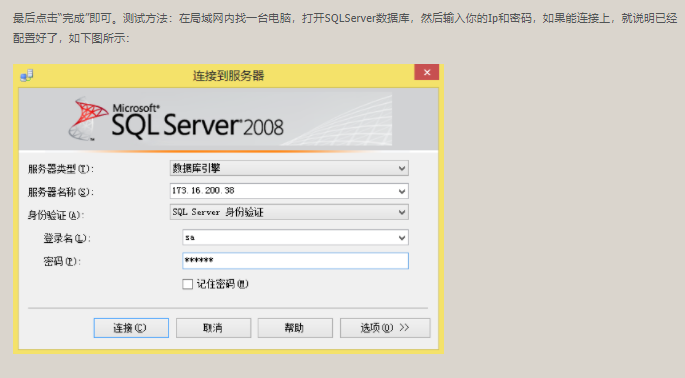The image size is (685, 378).
Task: Click the 身份验证(A) label
Action: (55, 215)
